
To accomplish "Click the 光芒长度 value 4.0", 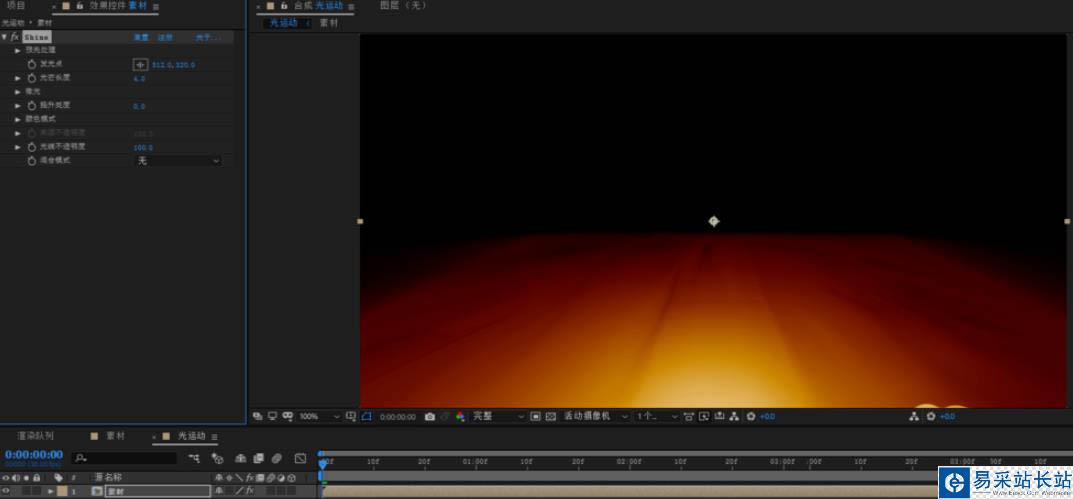I will pos(139,79).
